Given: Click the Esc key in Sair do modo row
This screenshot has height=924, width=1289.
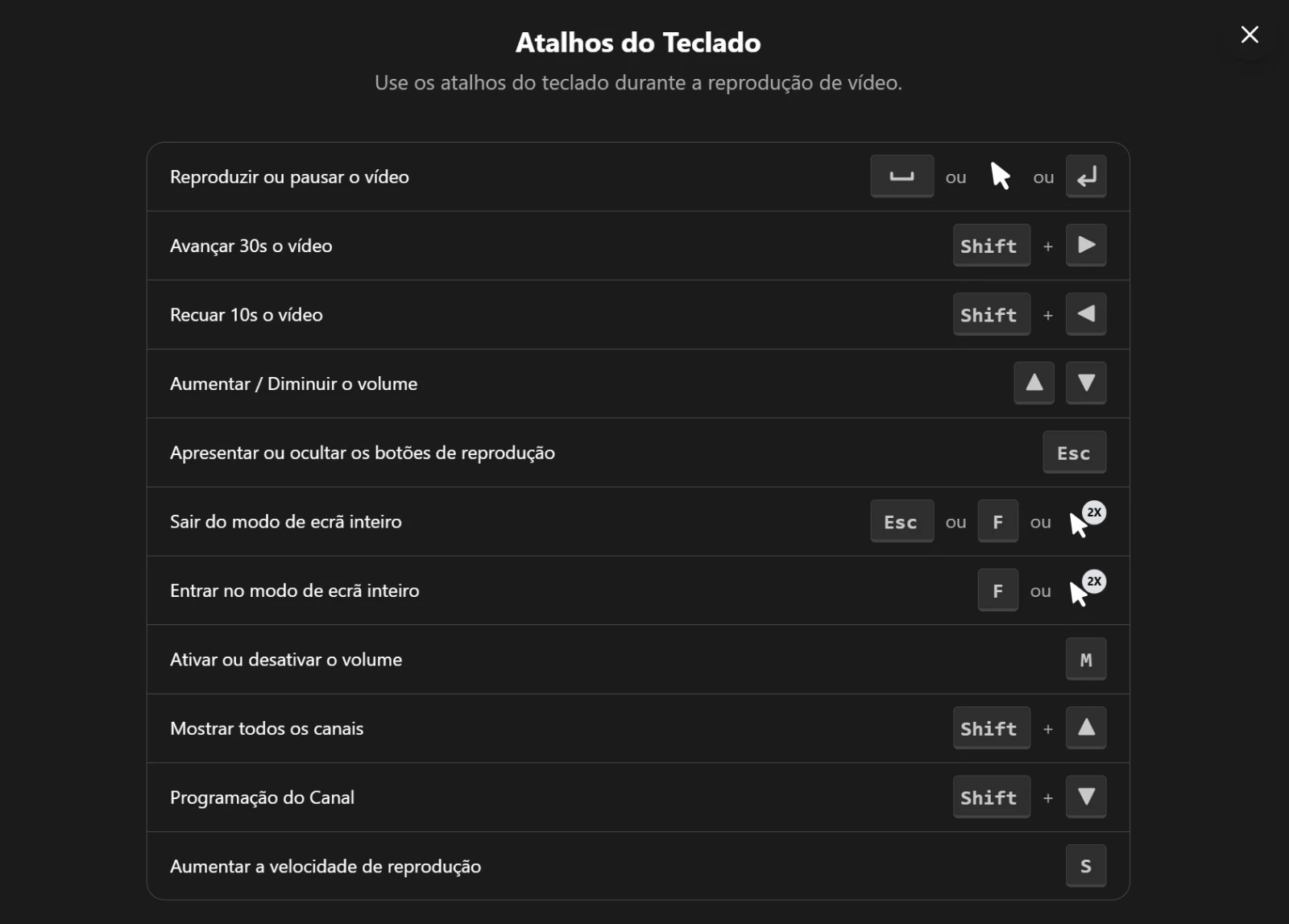Looking at the screenshot, I should 901,521.
